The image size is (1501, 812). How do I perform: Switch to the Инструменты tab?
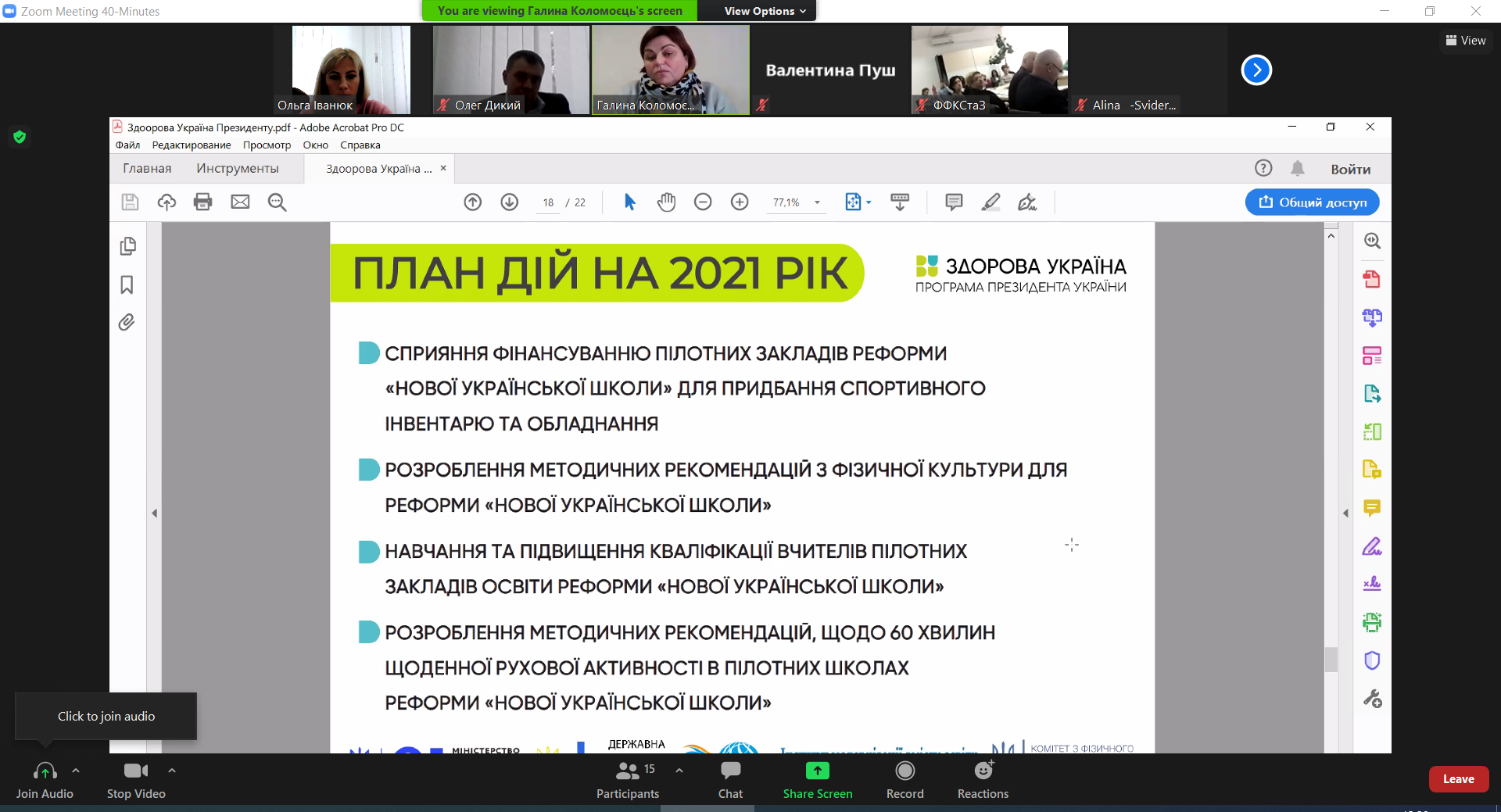tap(237, 167)
